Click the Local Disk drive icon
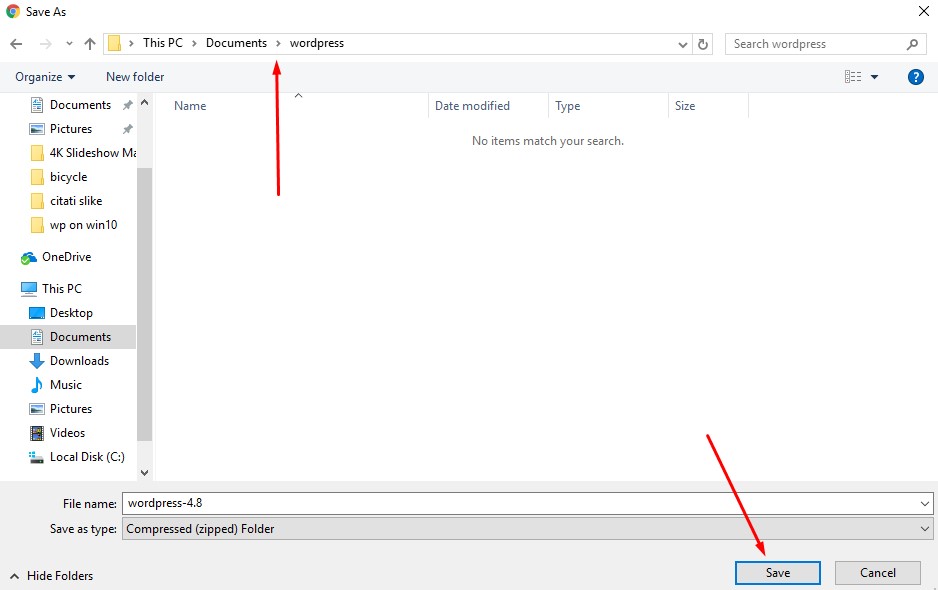938x590 pixels. (36, 457)
